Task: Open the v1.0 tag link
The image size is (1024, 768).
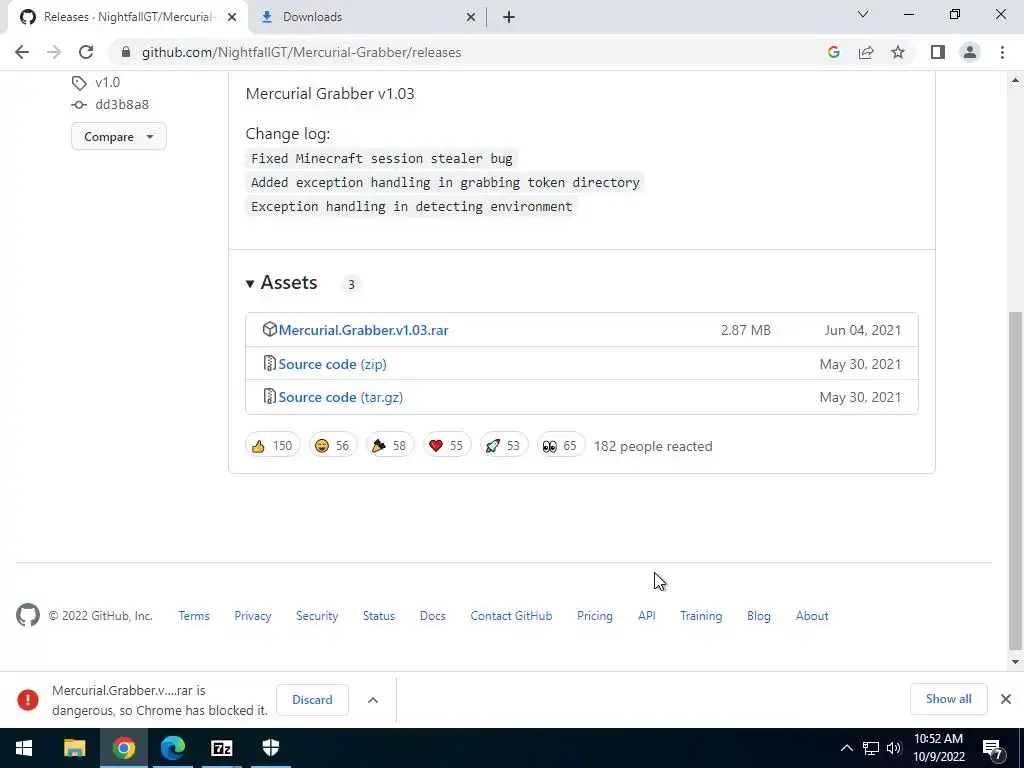Action: coord(108,82)
